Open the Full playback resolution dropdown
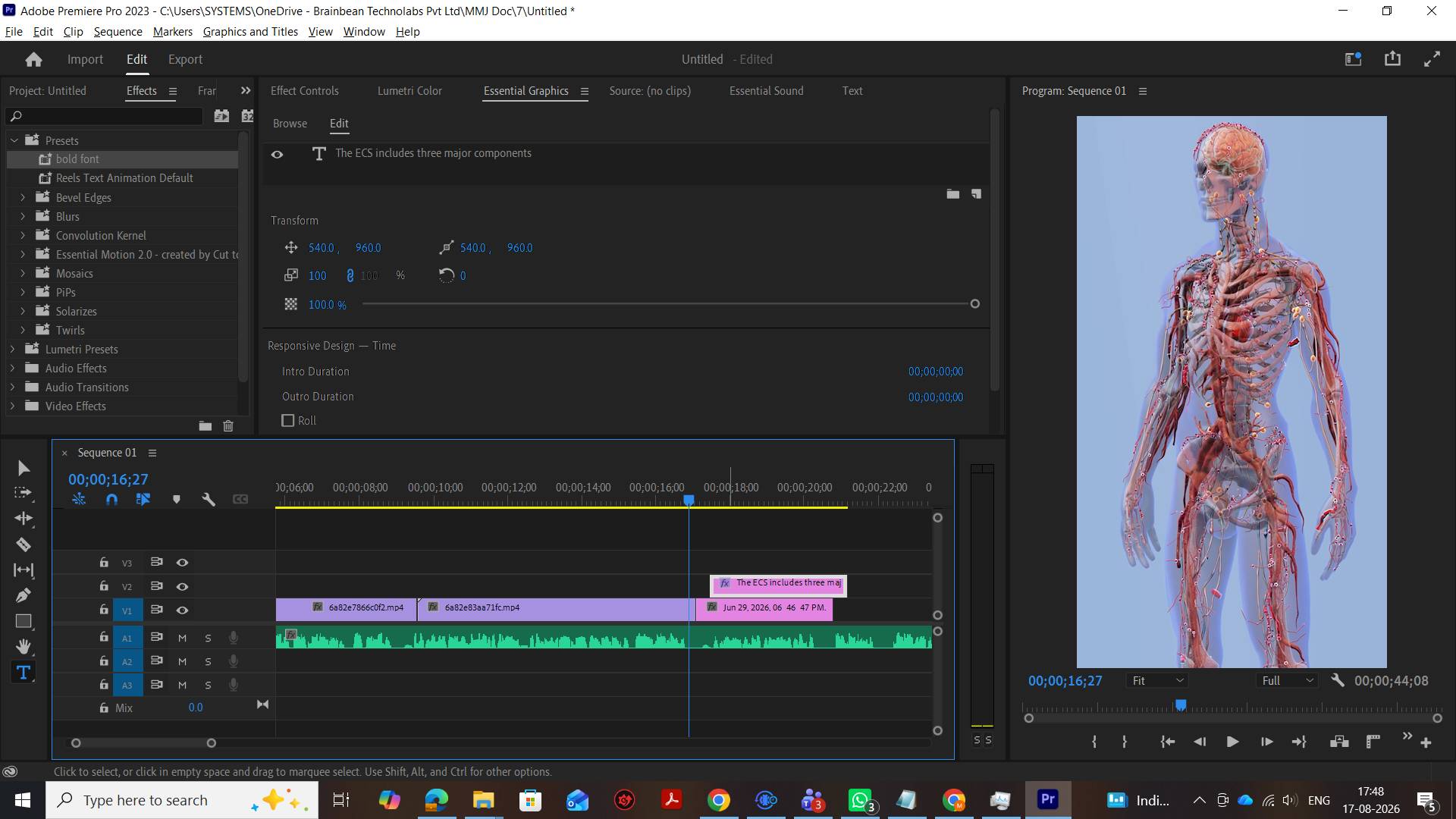The image size is (1456, 819). [1287, 681]
